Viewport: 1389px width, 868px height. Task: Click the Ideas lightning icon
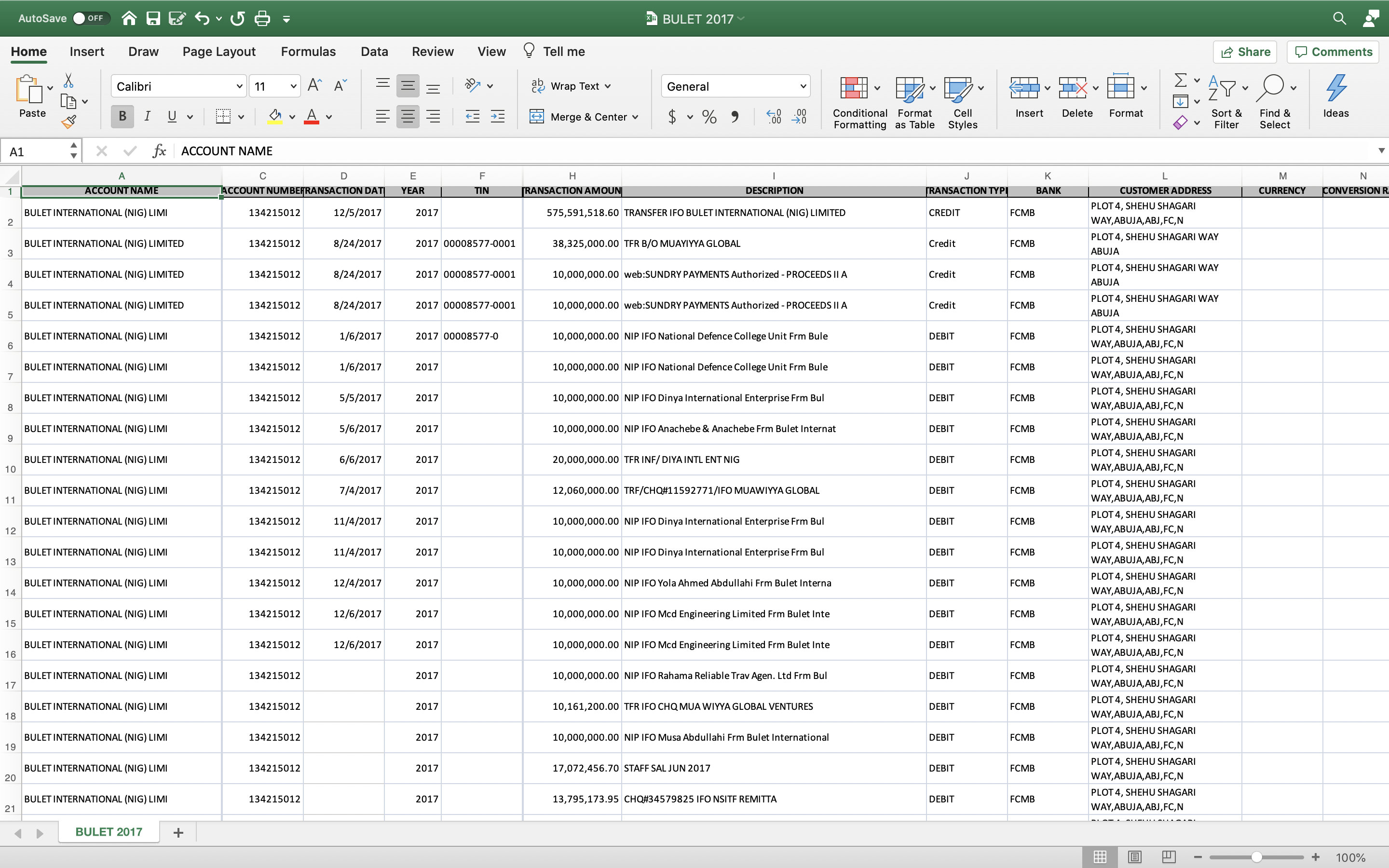coord(1336,96)
